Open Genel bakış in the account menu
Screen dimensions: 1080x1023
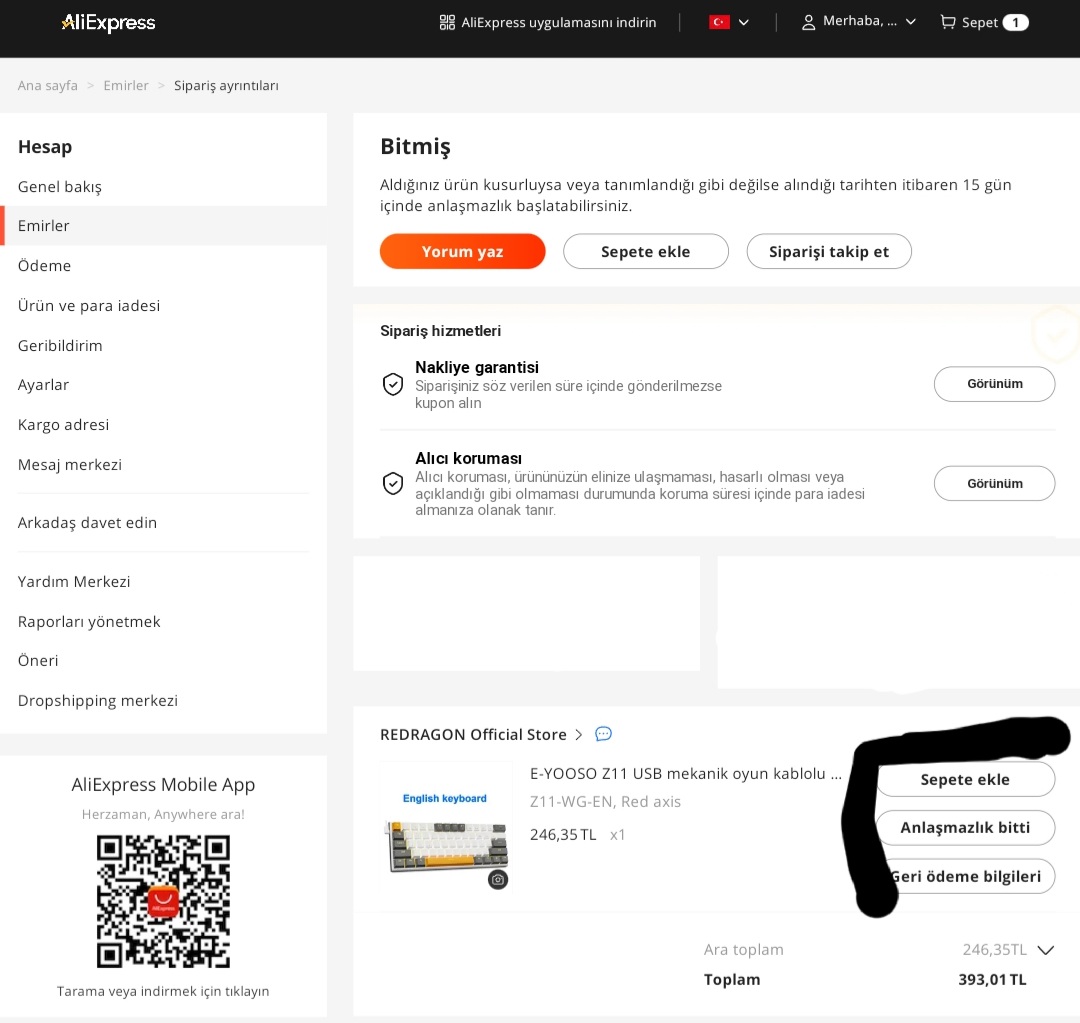[60, 187]
